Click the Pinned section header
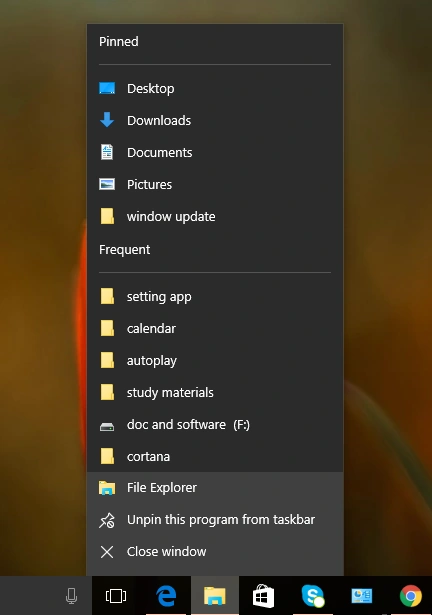The height and width of the screenshot is (615, 432). (x=118, y=42)
